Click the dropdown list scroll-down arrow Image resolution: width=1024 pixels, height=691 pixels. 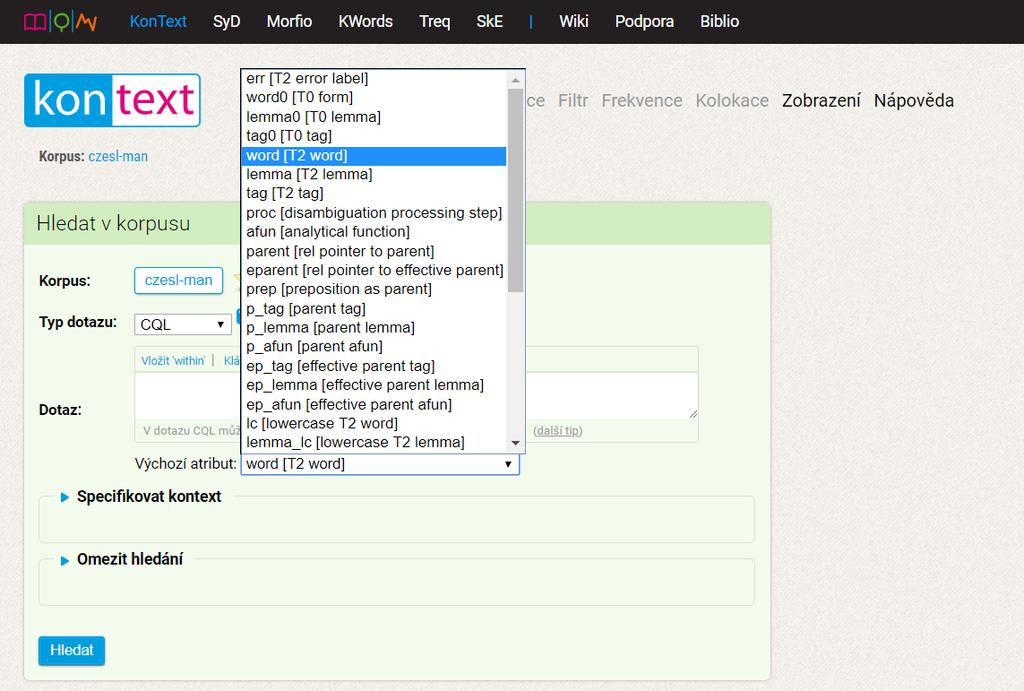click(515, 443)
